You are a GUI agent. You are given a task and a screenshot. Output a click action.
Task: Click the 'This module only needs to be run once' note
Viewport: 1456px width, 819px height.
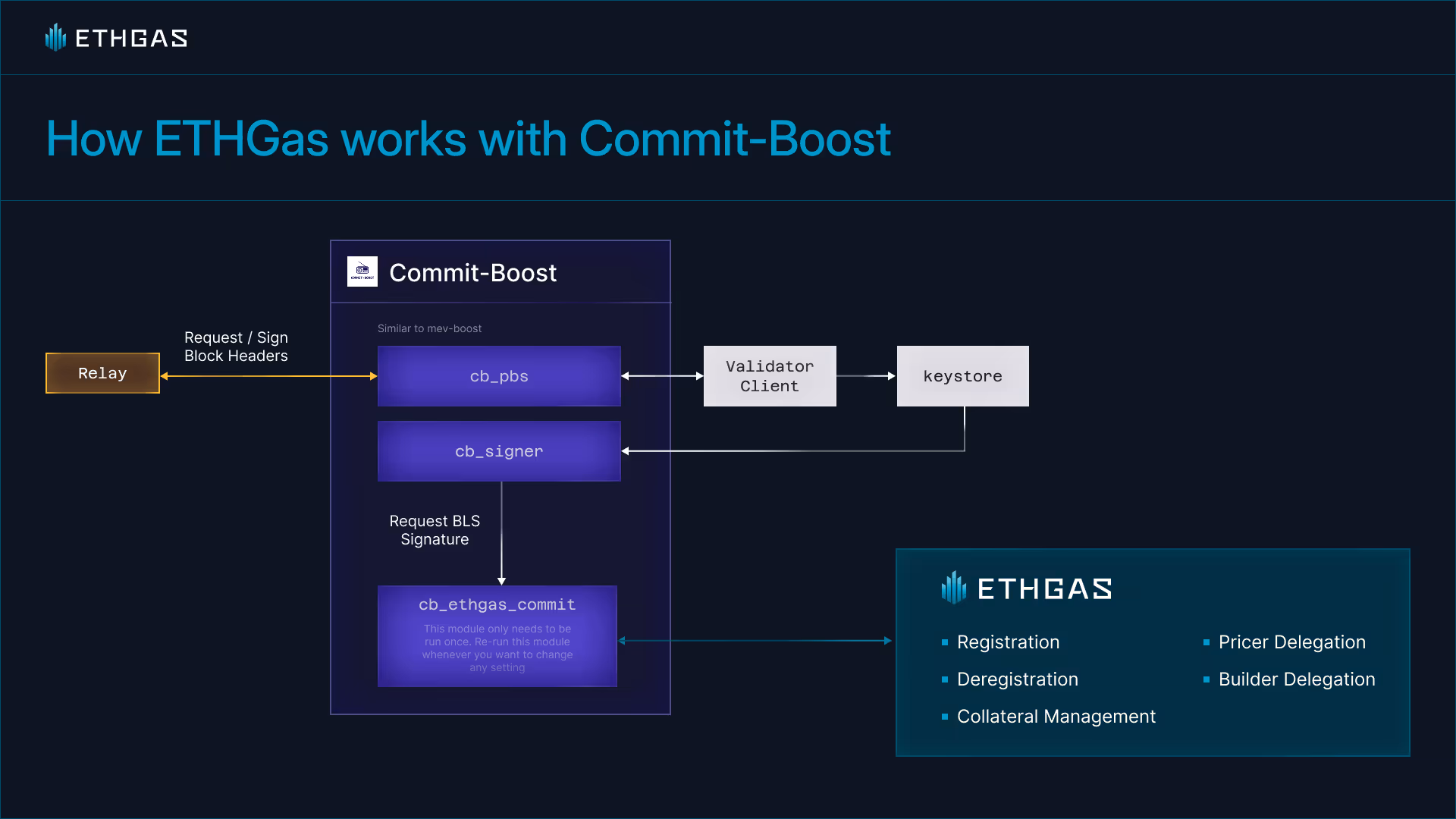point(497,648)
